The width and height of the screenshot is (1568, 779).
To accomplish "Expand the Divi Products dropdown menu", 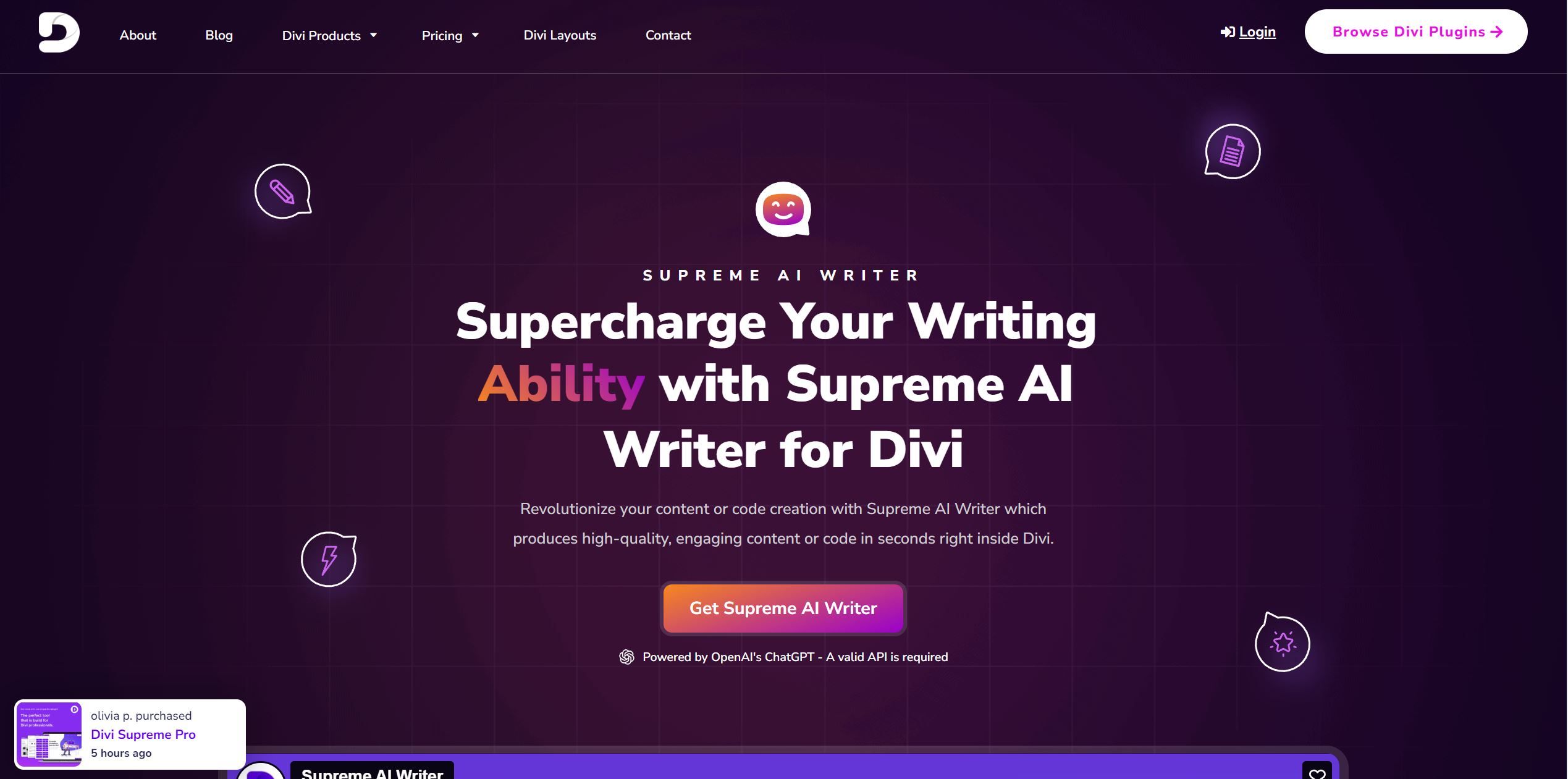I will 327,35.
